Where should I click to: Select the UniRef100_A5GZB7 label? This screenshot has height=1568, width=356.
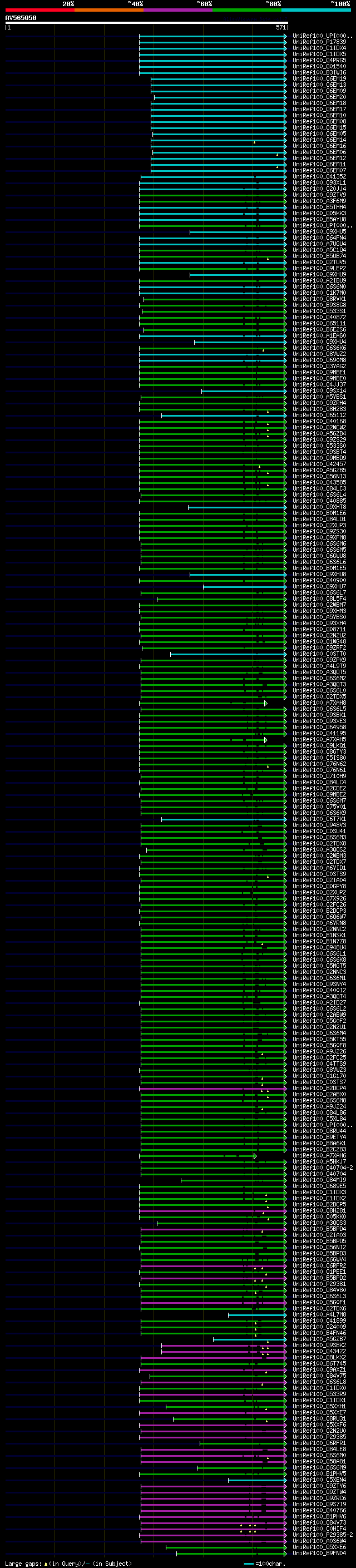point(319,1339)
